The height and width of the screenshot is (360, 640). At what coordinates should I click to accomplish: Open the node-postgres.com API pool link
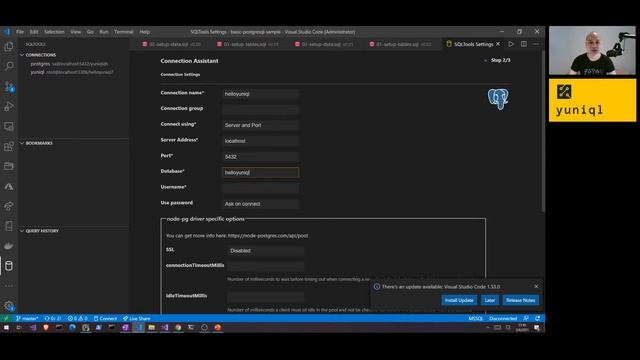click(268, 236)
